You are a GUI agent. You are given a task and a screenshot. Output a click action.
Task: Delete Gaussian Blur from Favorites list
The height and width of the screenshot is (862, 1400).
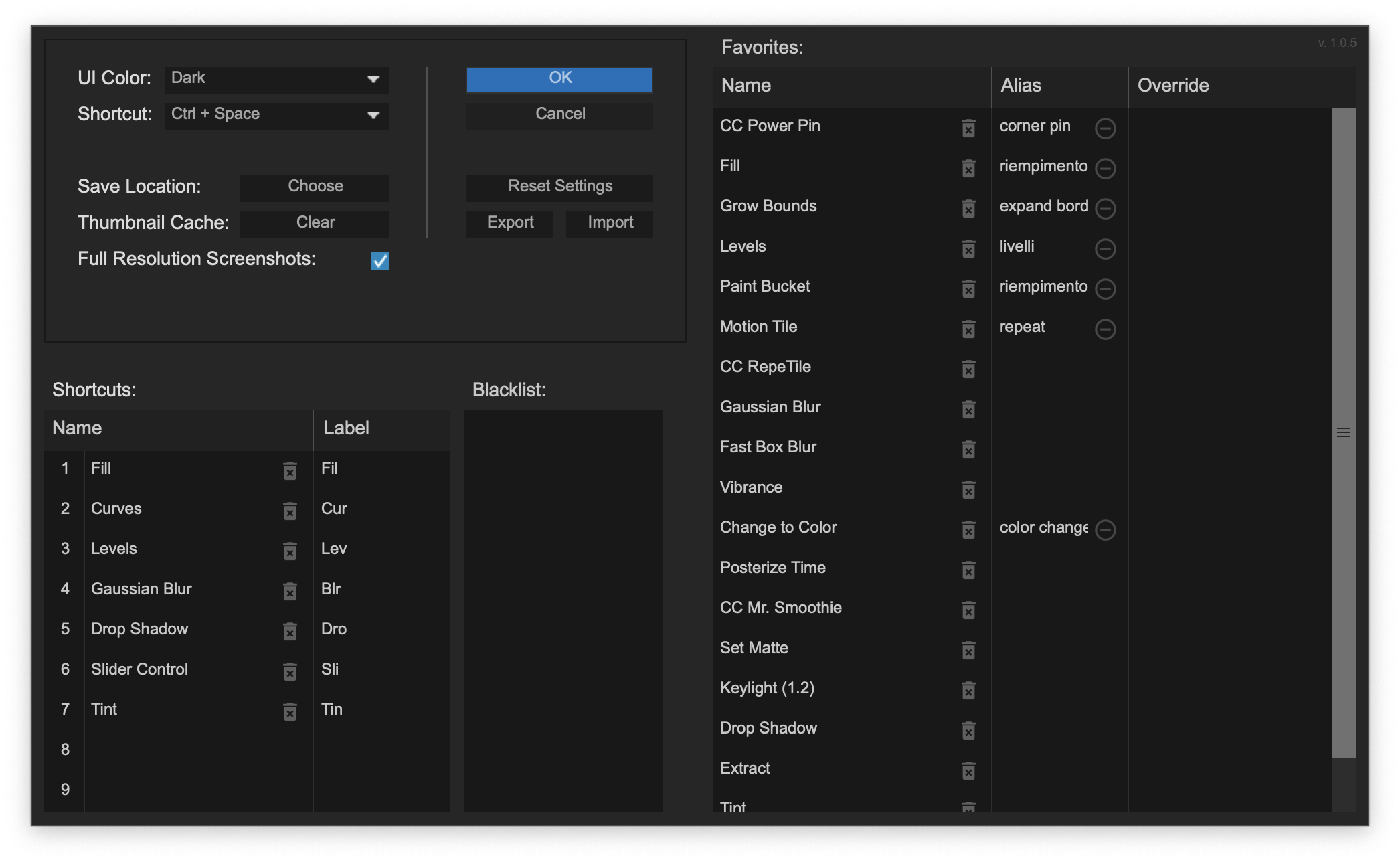tap(968, 409)
